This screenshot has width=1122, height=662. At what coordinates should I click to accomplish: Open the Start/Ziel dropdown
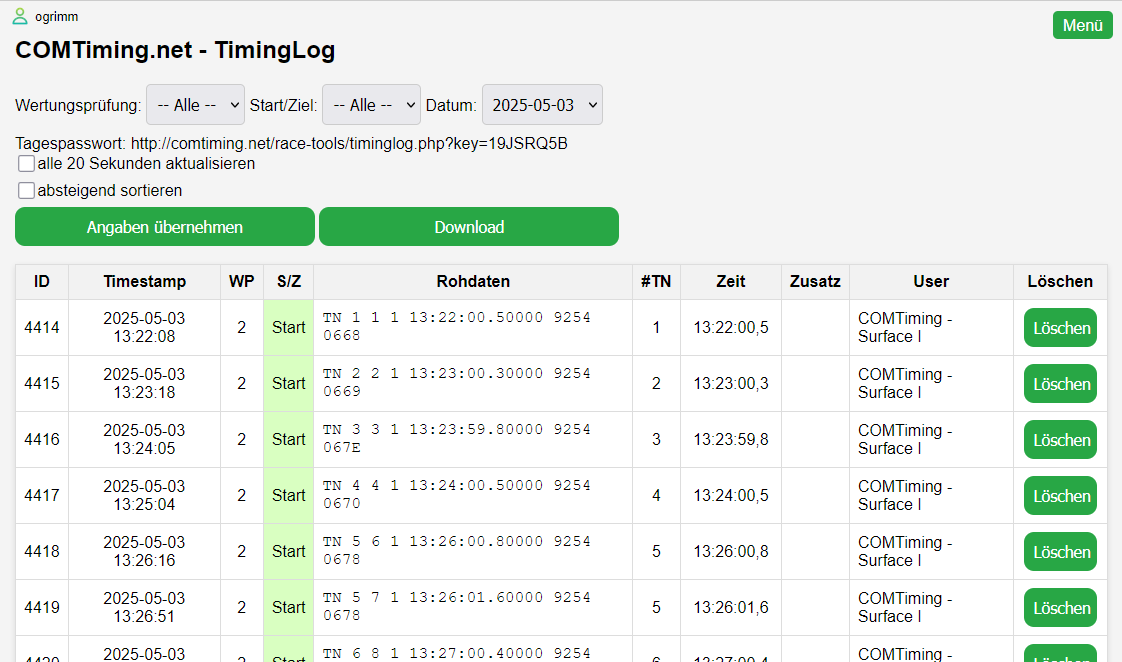click(x=371, y=104)
